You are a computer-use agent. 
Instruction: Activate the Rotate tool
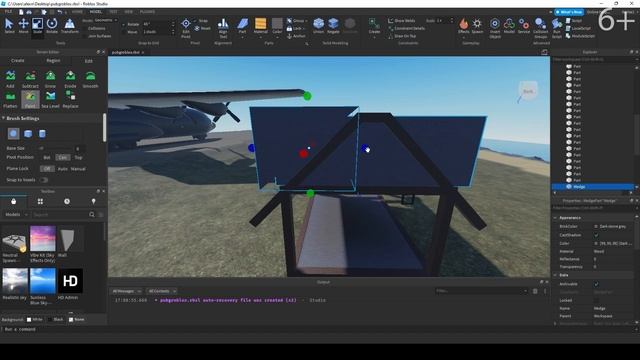coord(52,26)
